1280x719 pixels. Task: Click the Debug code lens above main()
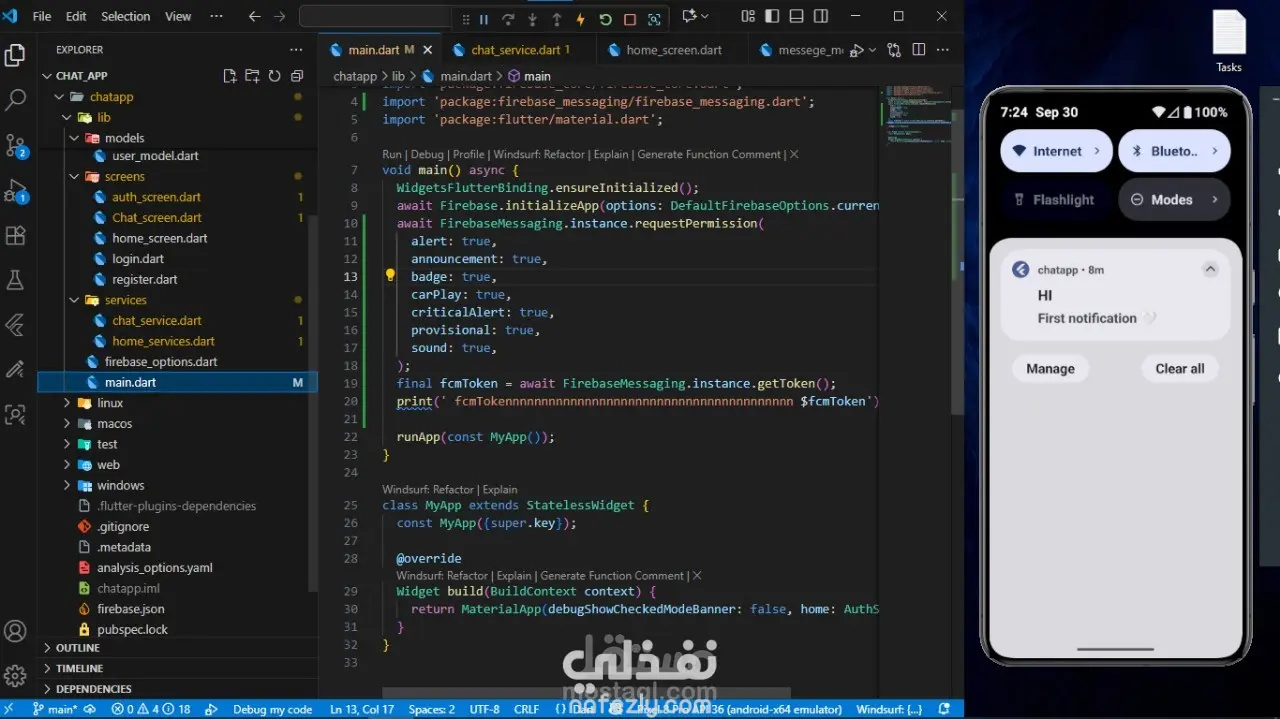(426, 154)
